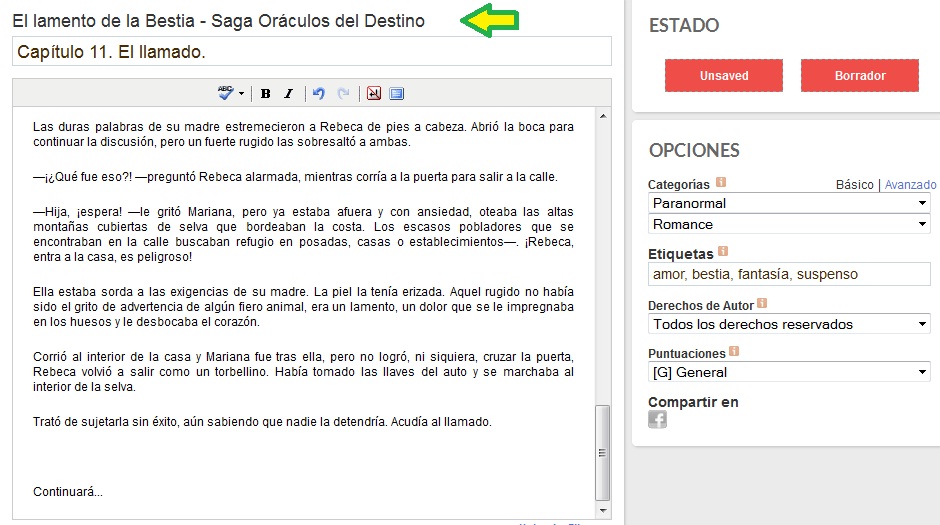Toggle bold formatting

266,93
